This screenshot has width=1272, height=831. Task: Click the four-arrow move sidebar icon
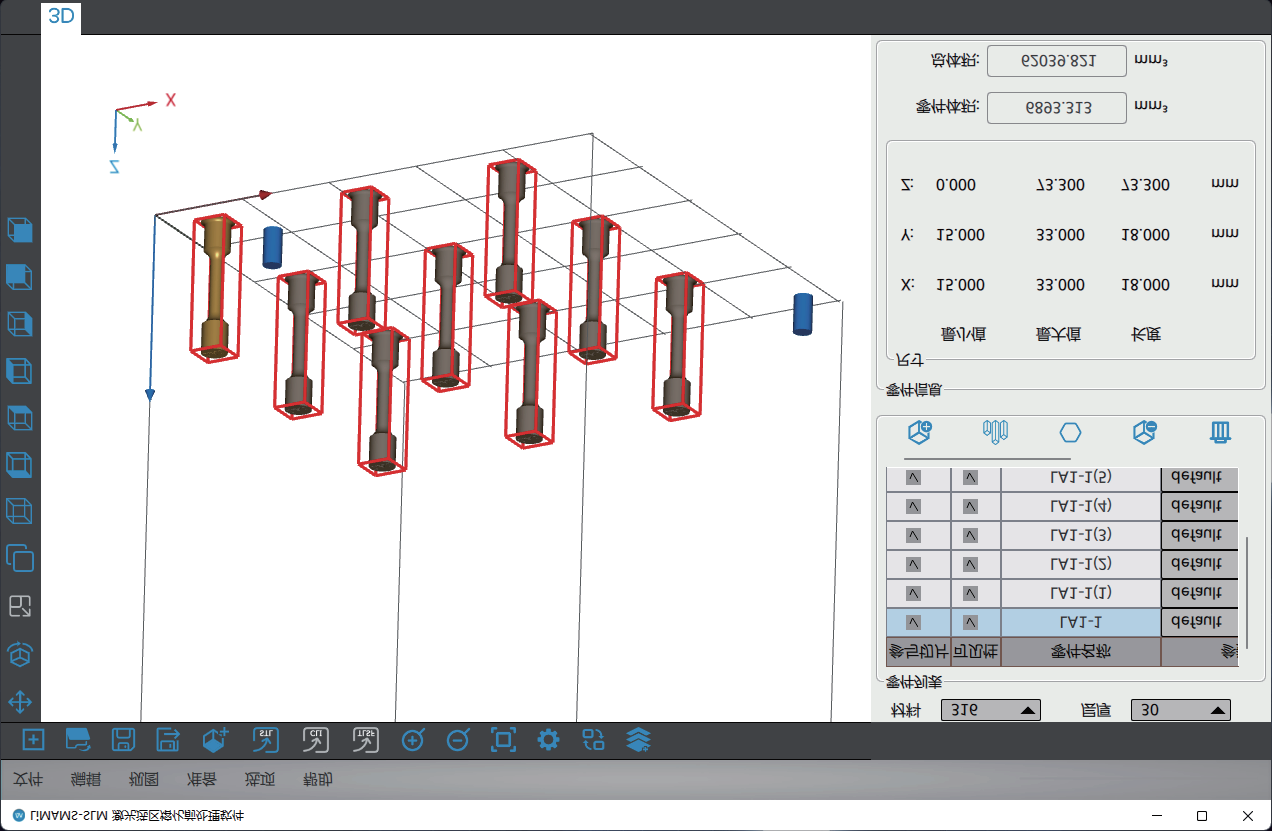click(x=20, y=701)
